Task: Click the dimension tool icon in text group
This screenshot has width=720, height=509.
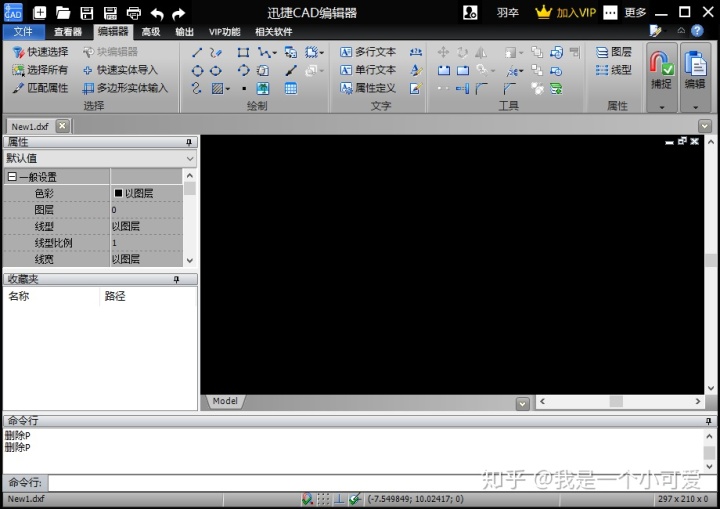Action: click(416, 52)
